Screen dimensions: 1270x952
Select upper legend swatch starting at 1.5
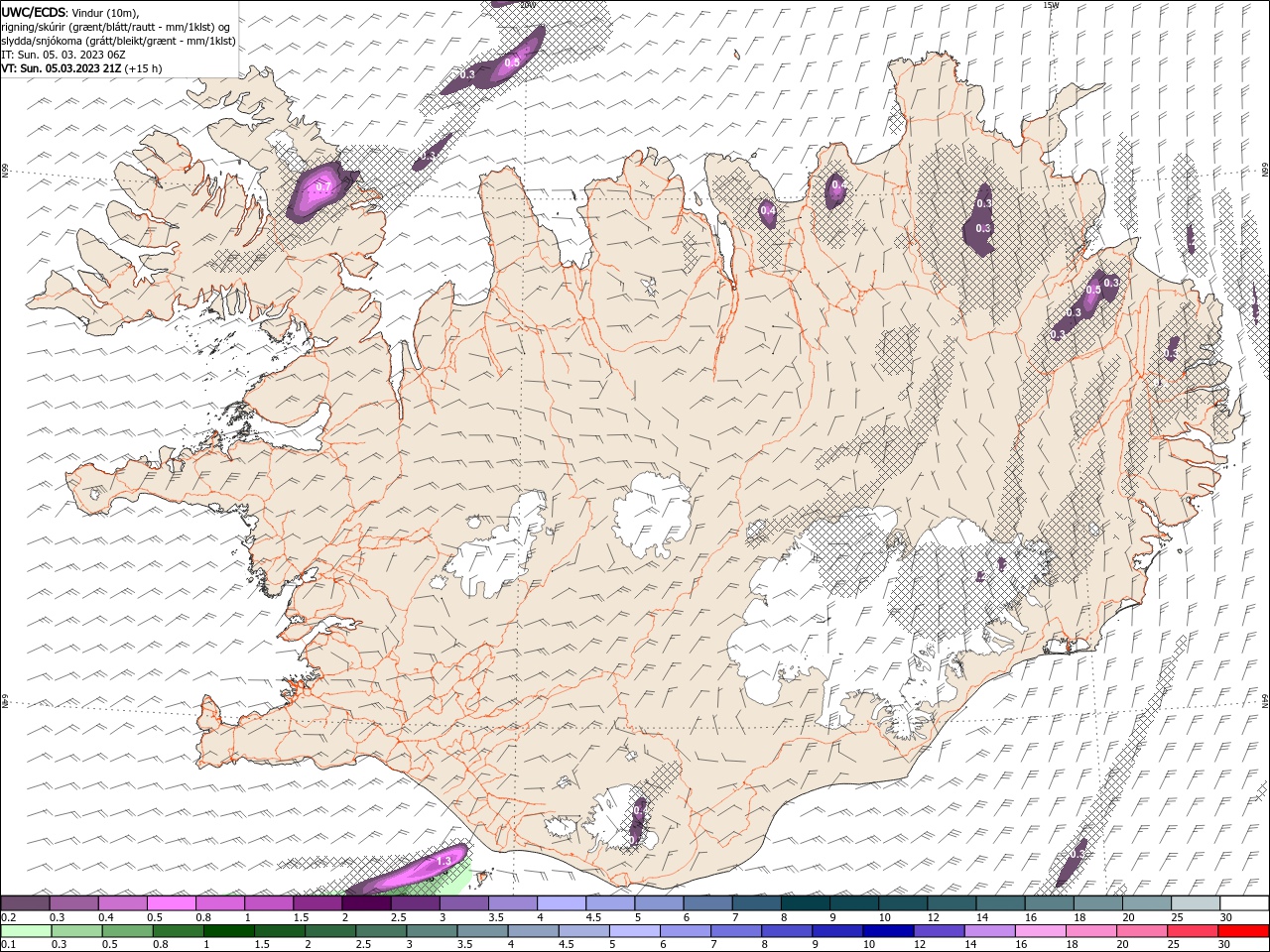click(x=317, y=903)
